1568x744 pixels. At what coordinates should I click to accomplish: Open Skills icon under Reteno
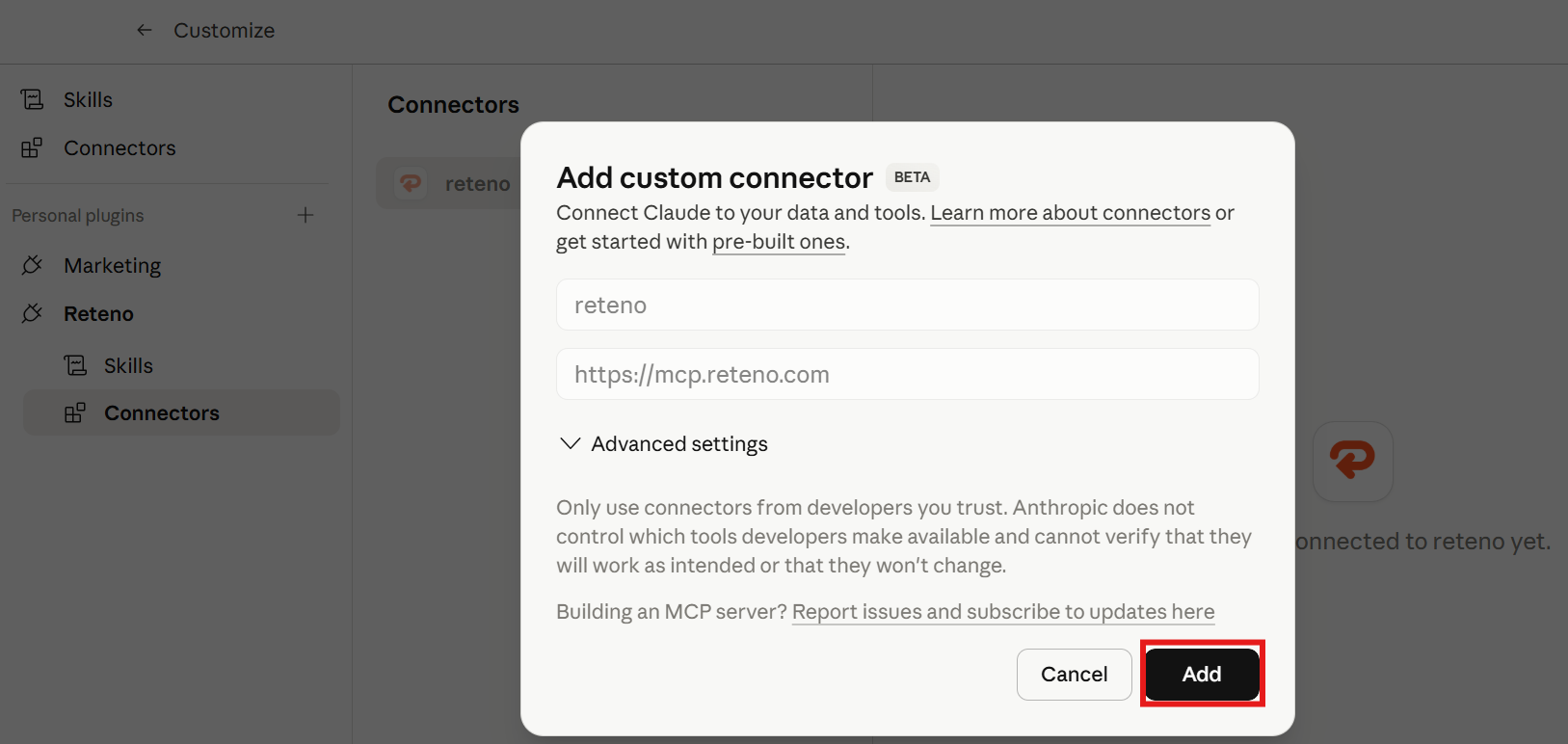point(75,365)
